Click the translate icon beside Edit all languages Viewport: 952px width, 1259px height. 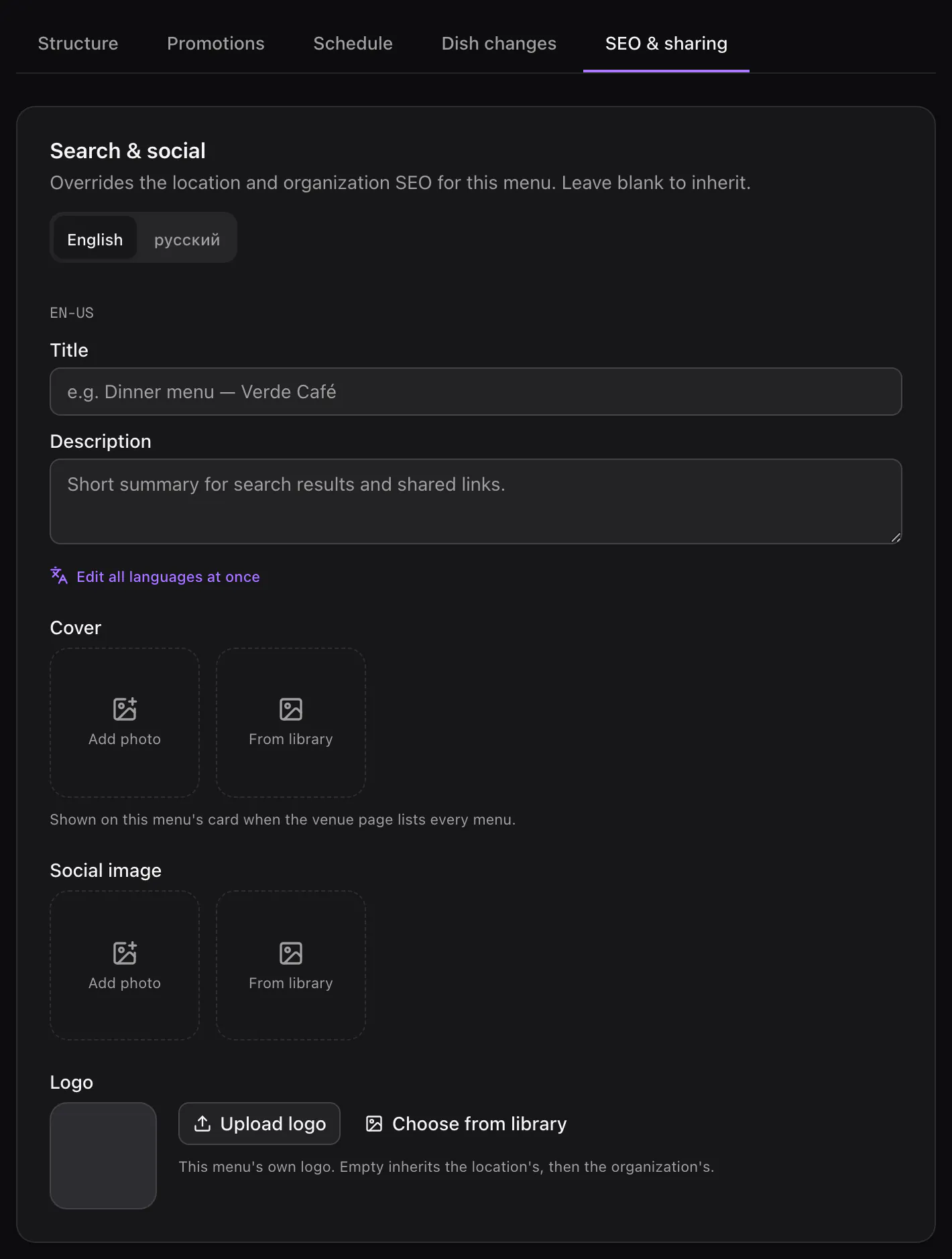(59, 576)
